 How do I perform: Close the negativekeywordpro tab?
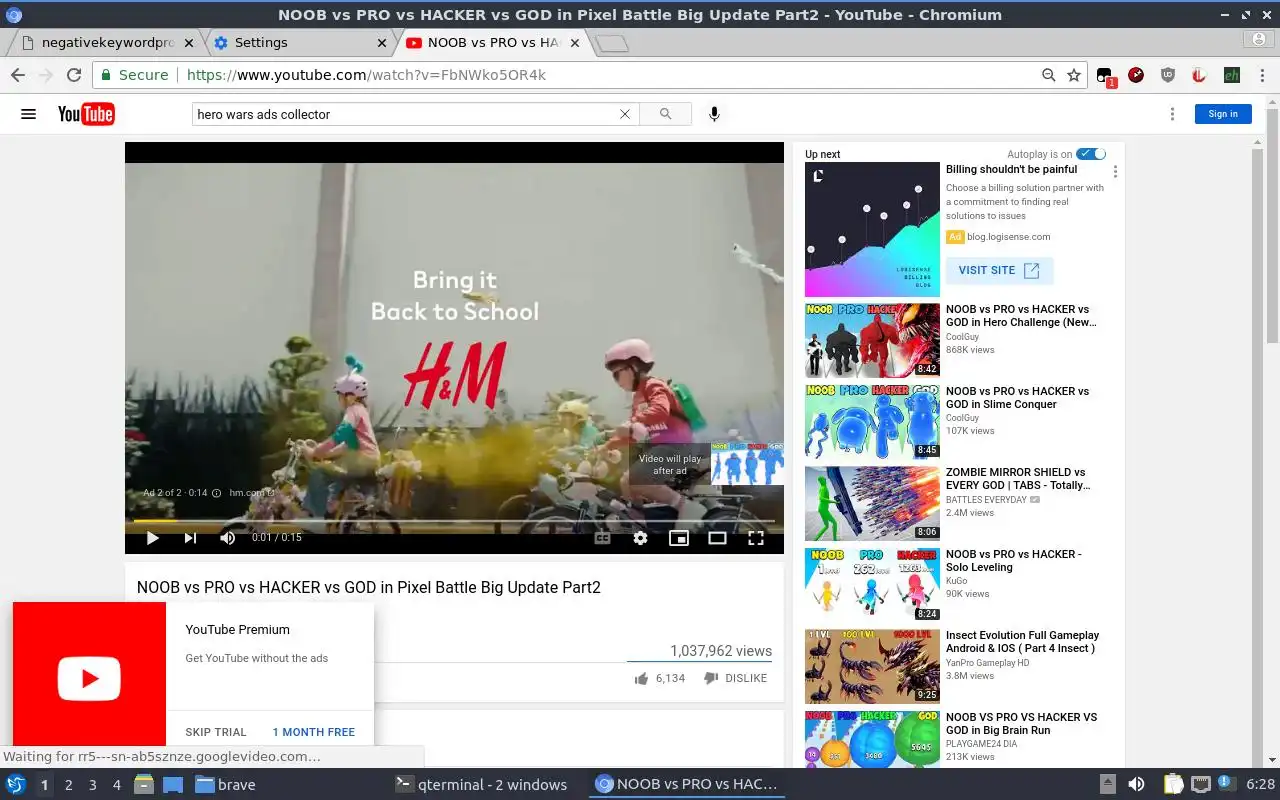pos(189,43)
